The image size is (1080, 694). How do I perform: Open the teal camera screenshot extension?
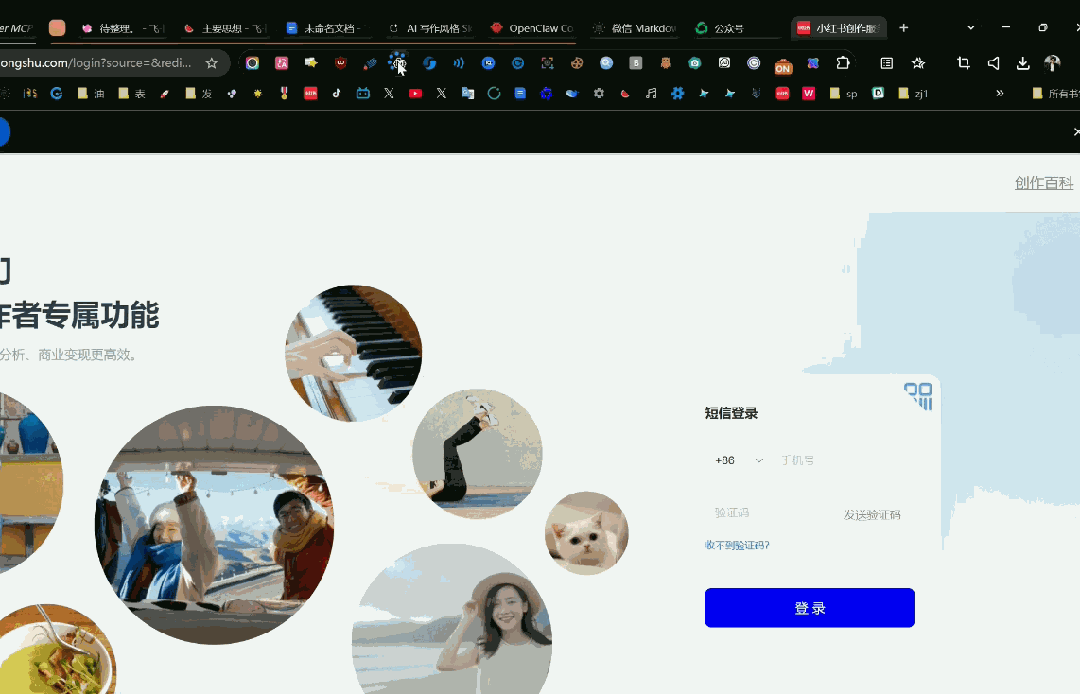[x=695, y=63]
